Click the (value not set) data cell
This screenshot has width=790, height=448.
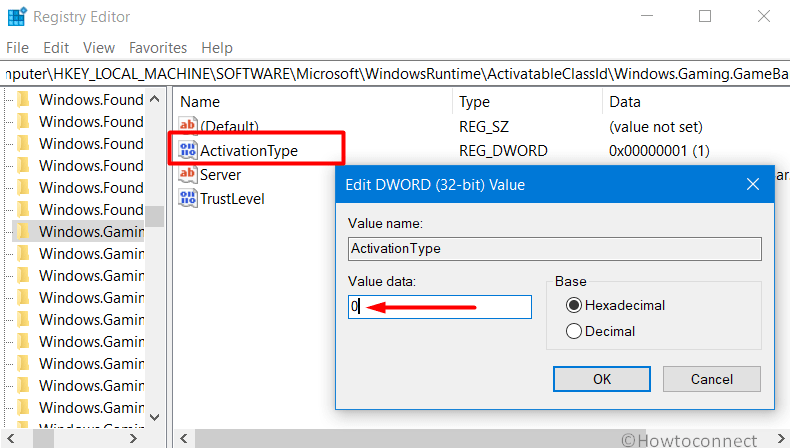point(655,126)
